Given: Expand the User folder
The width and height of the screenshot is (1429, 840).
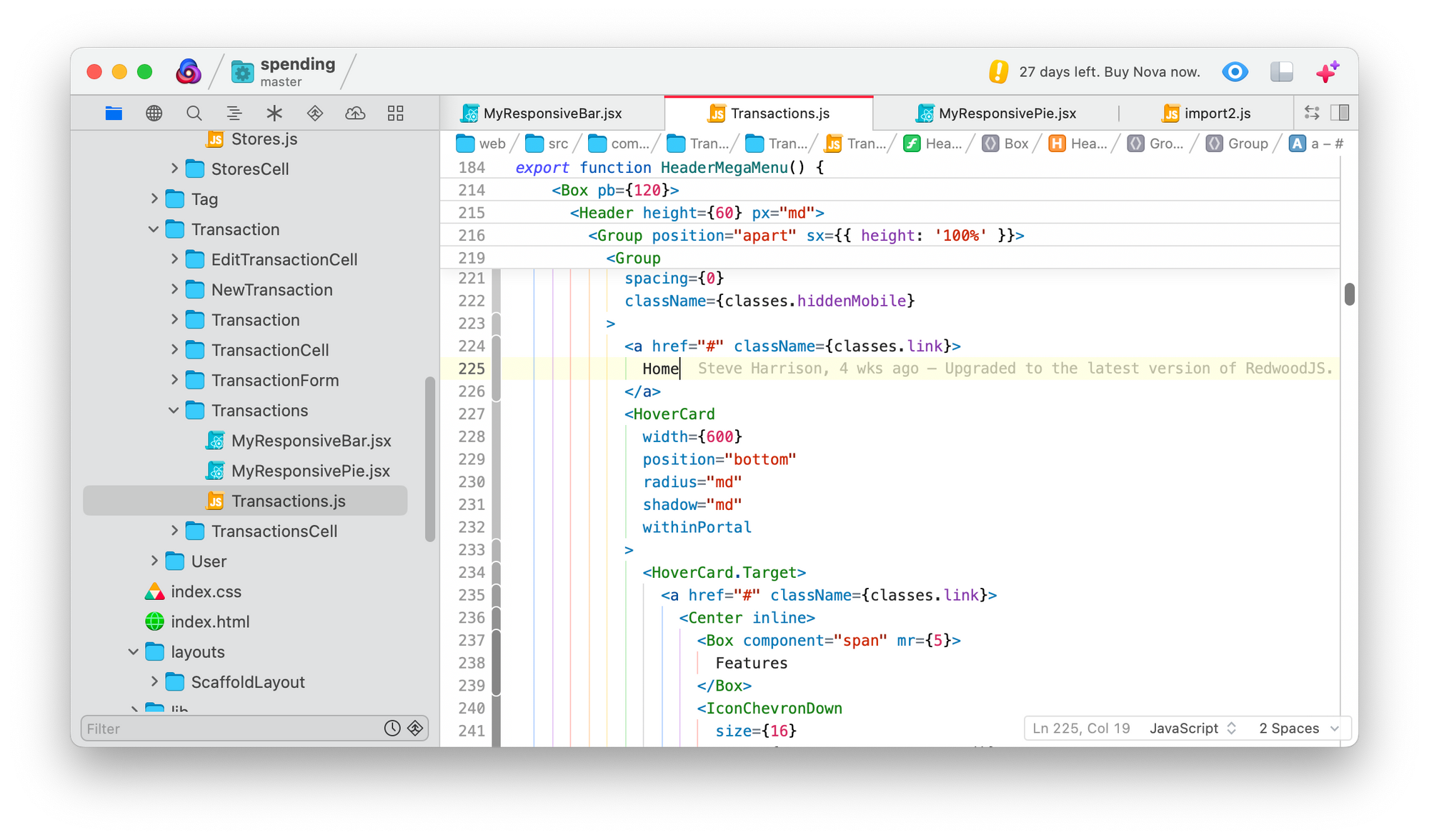Looking at the screenshot, I should pyautogui.click(x=154, y=561).
